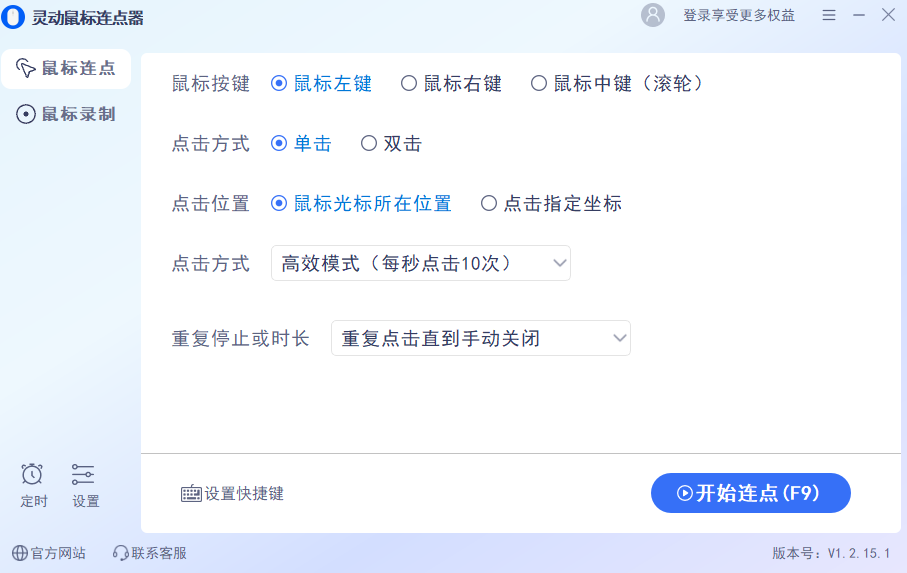This screenshot has height=573, width=907.
Task: Choose 鼠标中键（滚轮） option
Action: [x=539, y=84]
